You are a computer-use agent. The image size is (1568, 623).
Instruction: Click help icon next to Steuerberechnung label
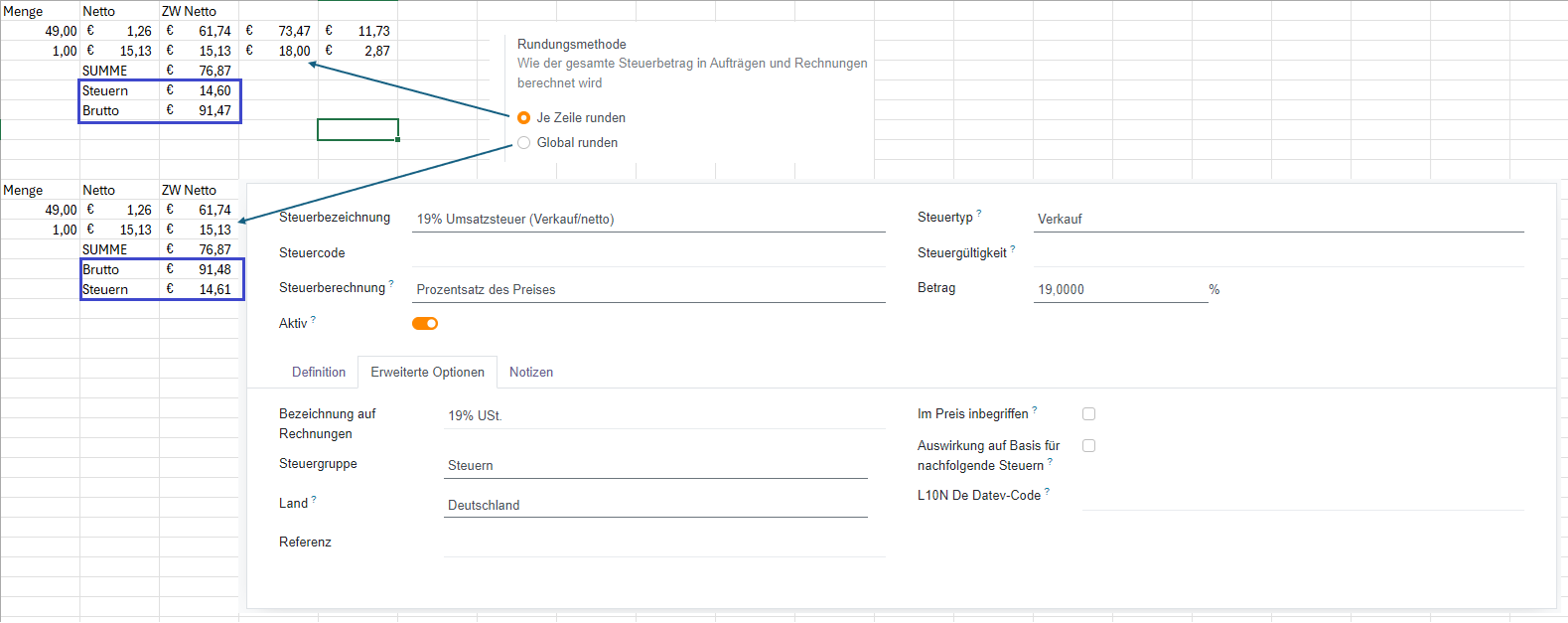391,283
